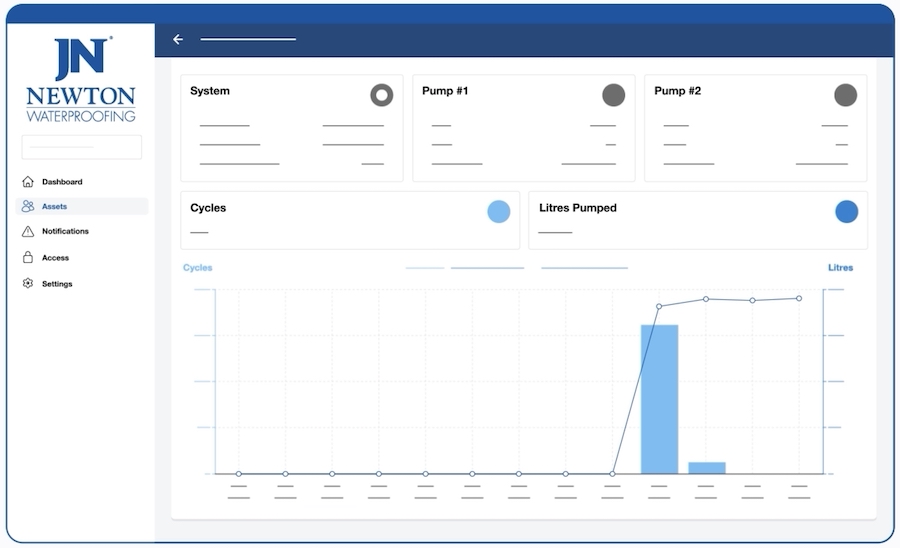Click the dark blue Litres Pumped circle
Screen dimensions: 900x548
[x=846, y=211]
